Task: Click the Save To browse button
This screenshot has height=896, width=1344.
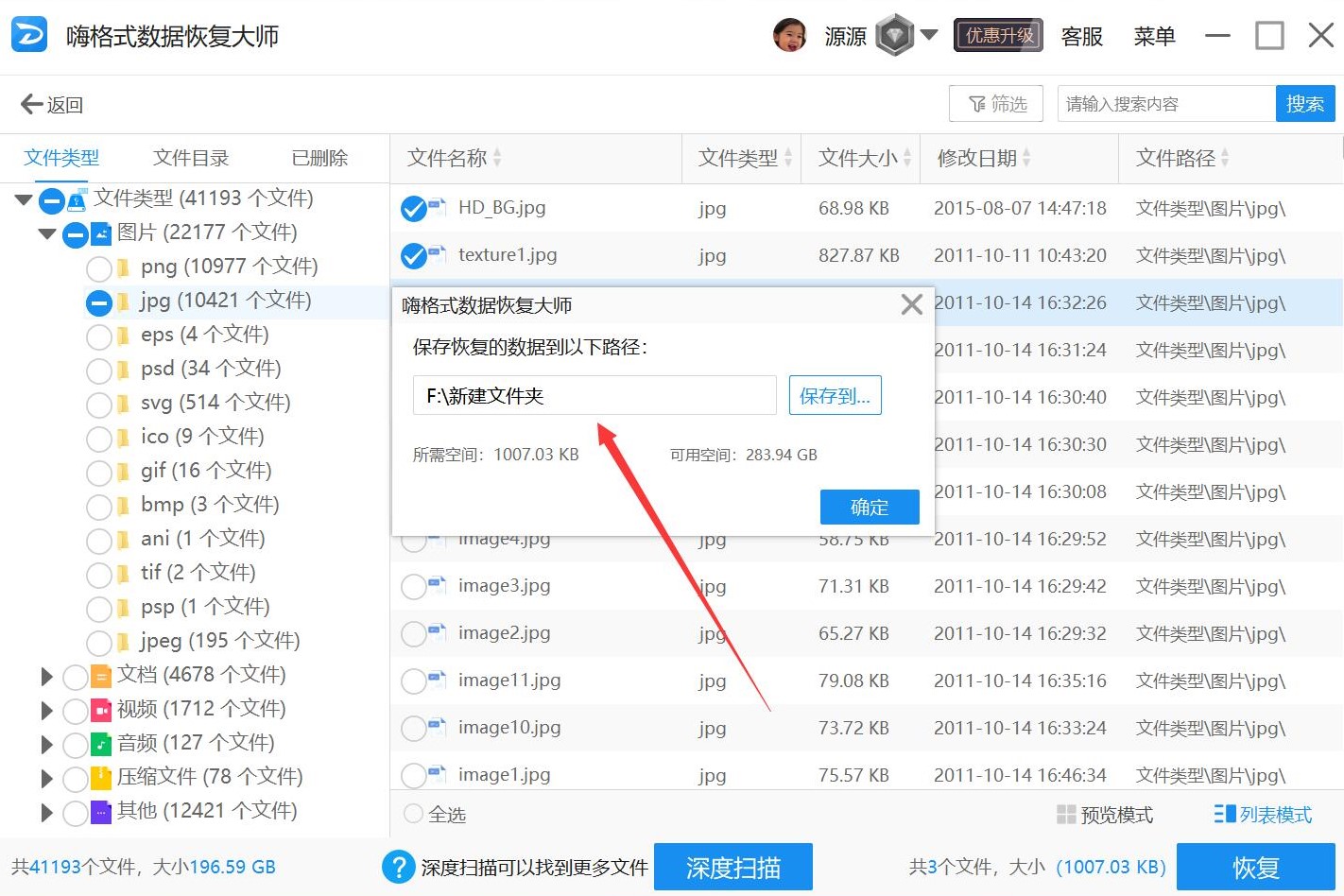Action: click(835, 395)
